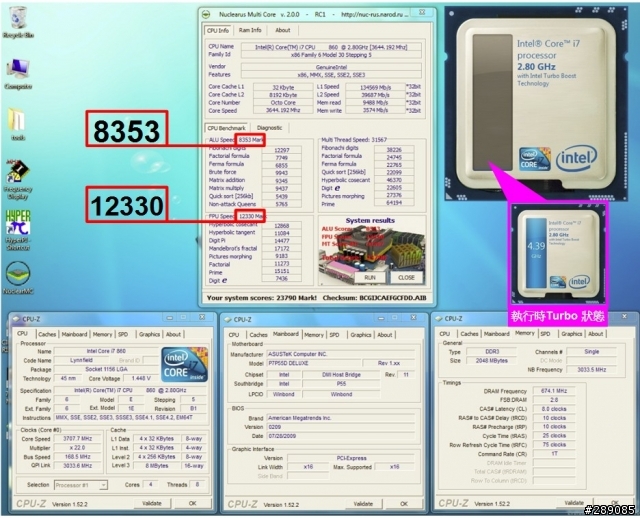Click the P7P55D DELUXE model field
This screenshot has height=518, width=640.
314,363
